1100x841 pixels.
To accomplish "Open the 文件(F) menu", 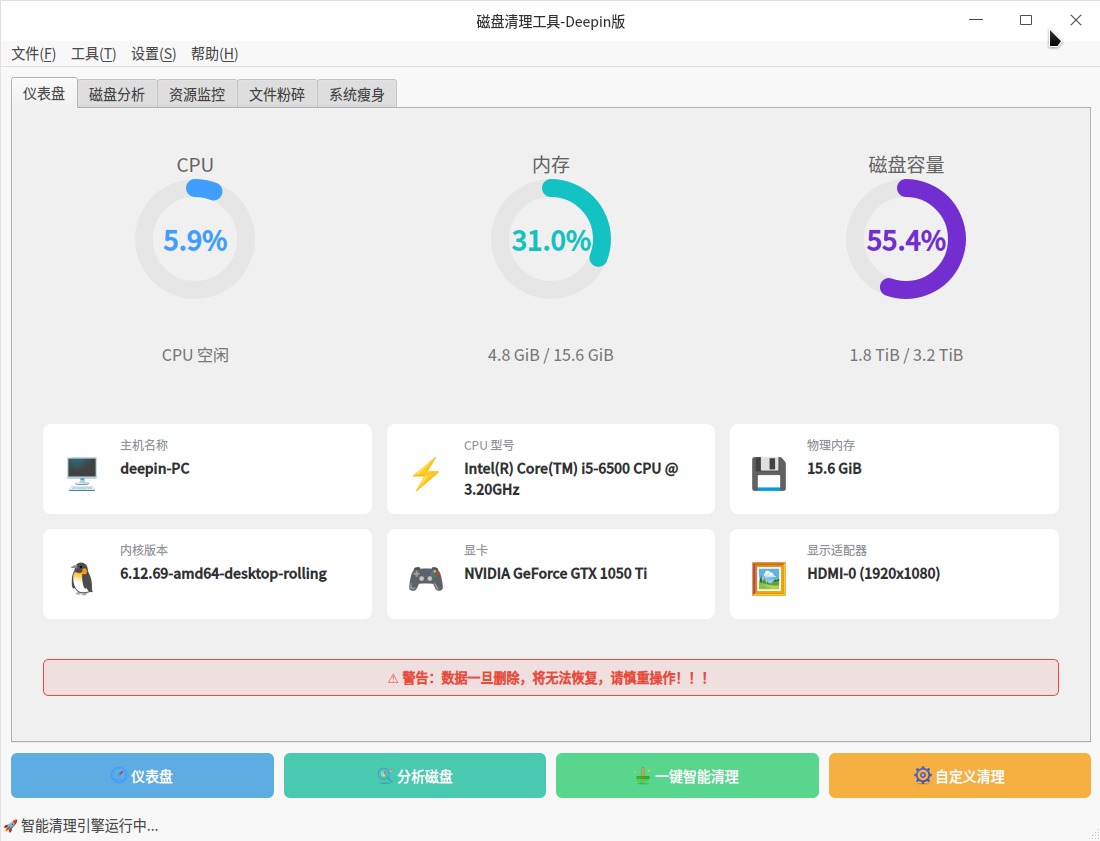I will tap(34, 54).
